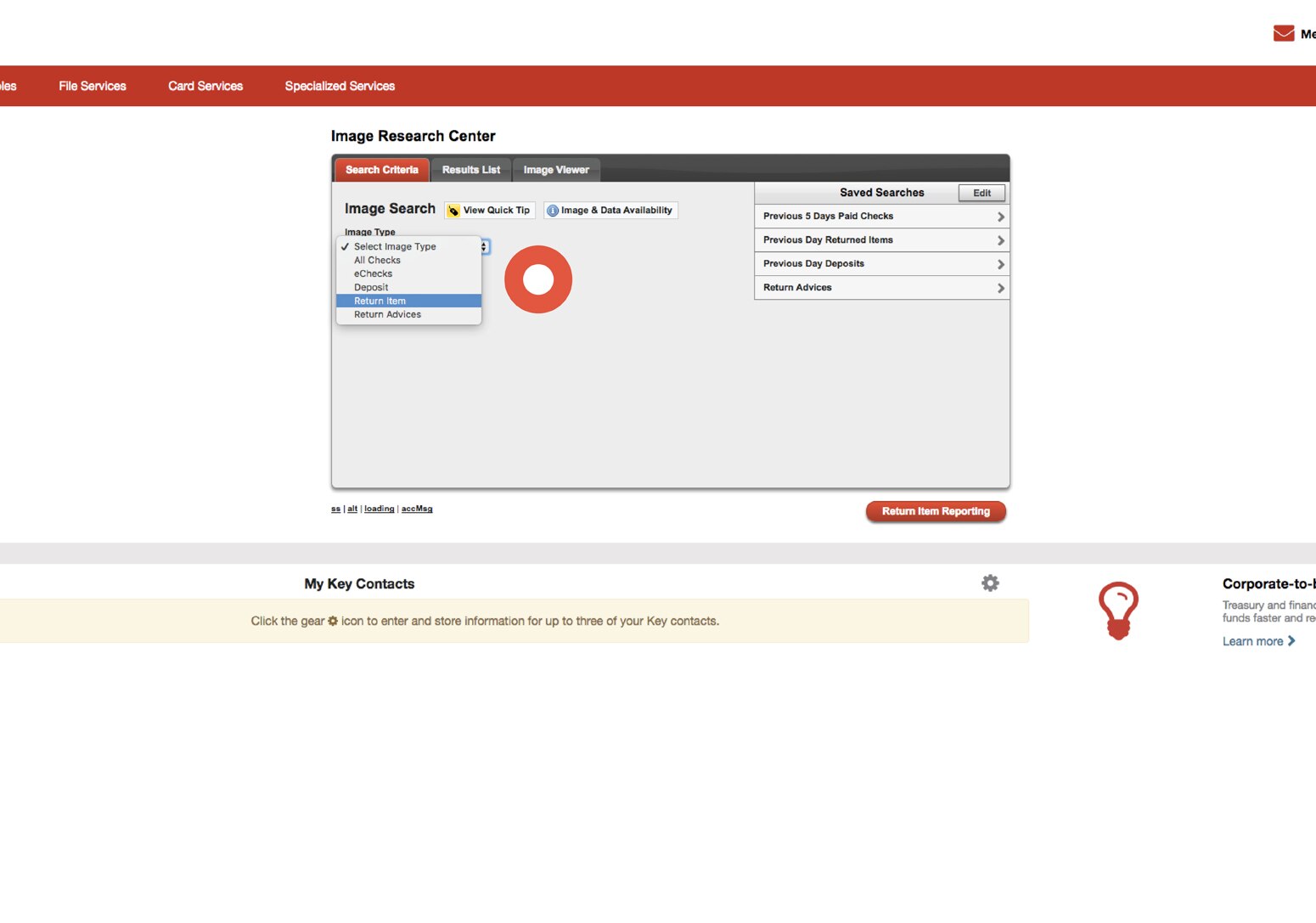Click the red lightbulb icon
1316x923 pixels.
coord(1118,608)
